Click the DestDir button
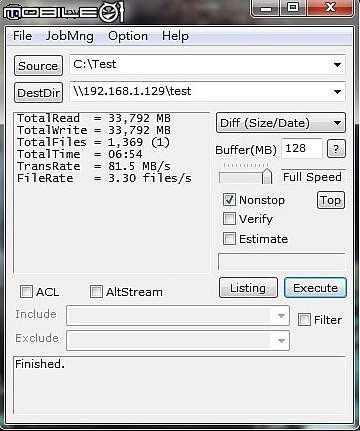 click(38, 93)
